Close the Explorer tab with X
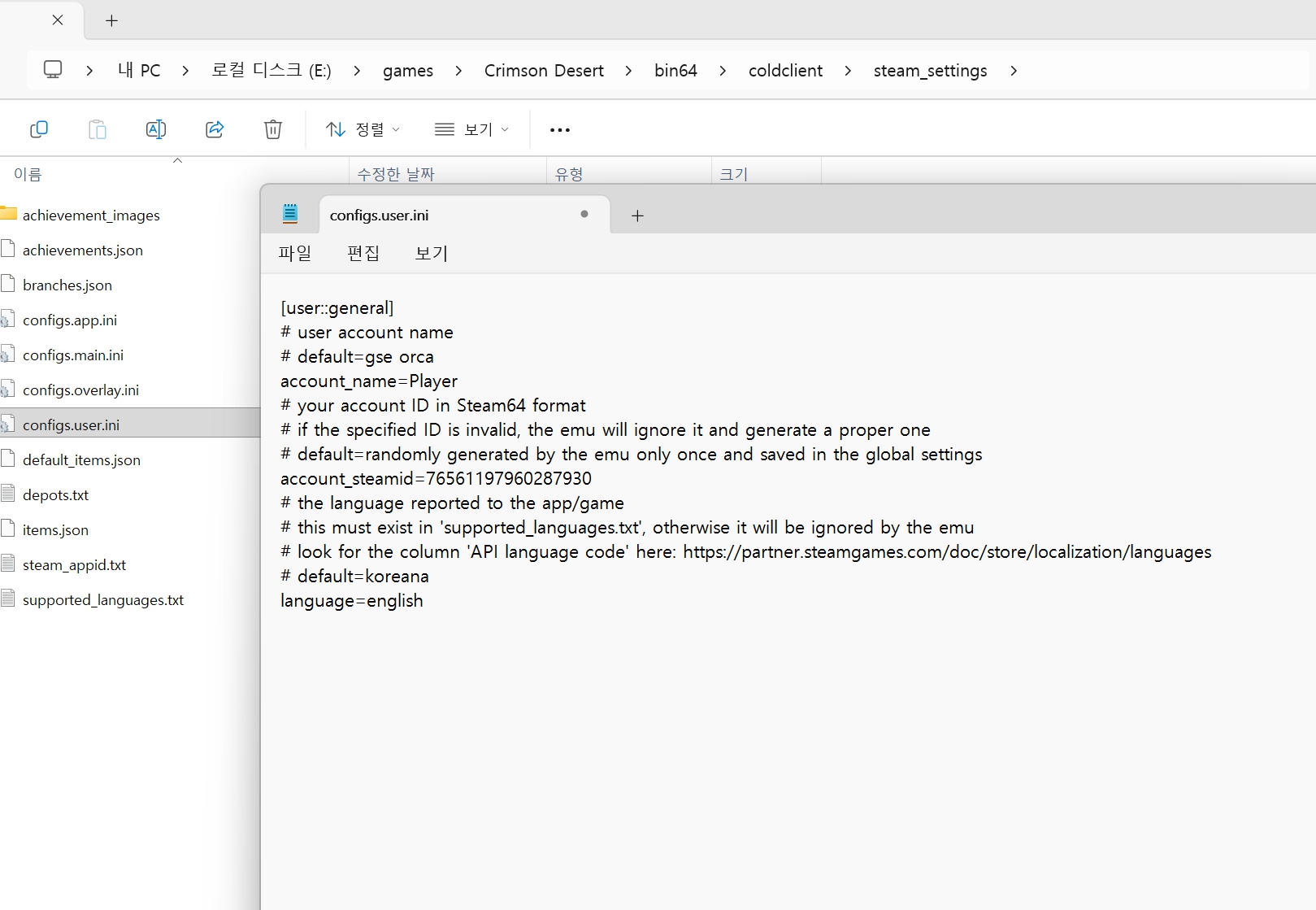This screenshot has width=1316, height=910. [x=58, y=20]
